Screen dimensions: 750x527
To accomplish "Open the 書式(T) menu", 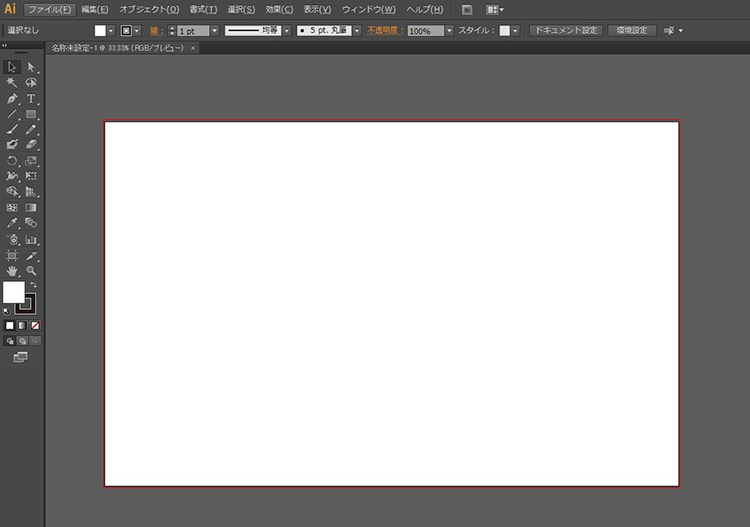I will [203, 10].
